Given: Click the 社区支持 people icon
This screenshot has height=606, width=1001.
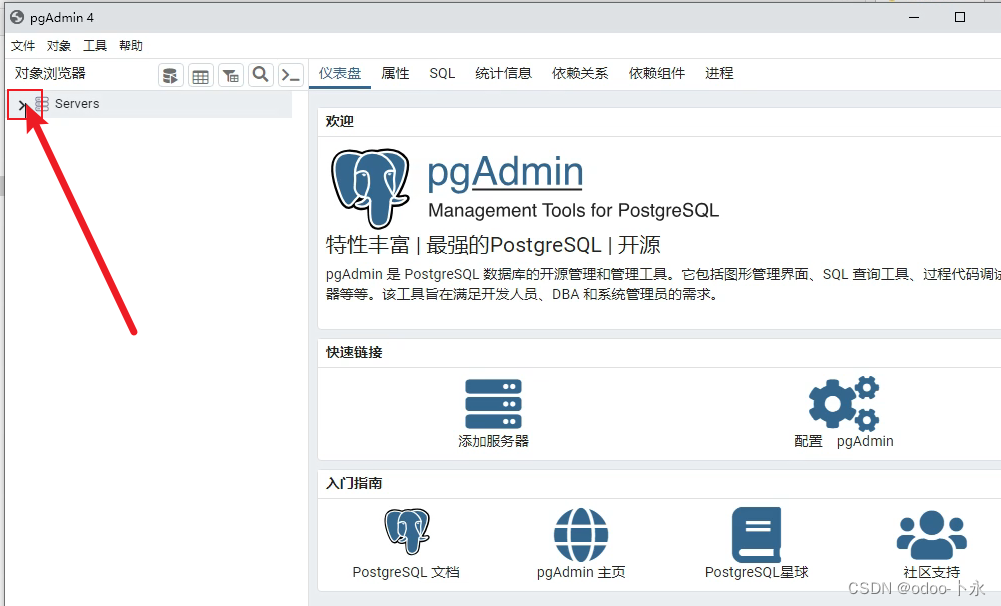Looking at the screenshot, I should [x=931, y=535].
